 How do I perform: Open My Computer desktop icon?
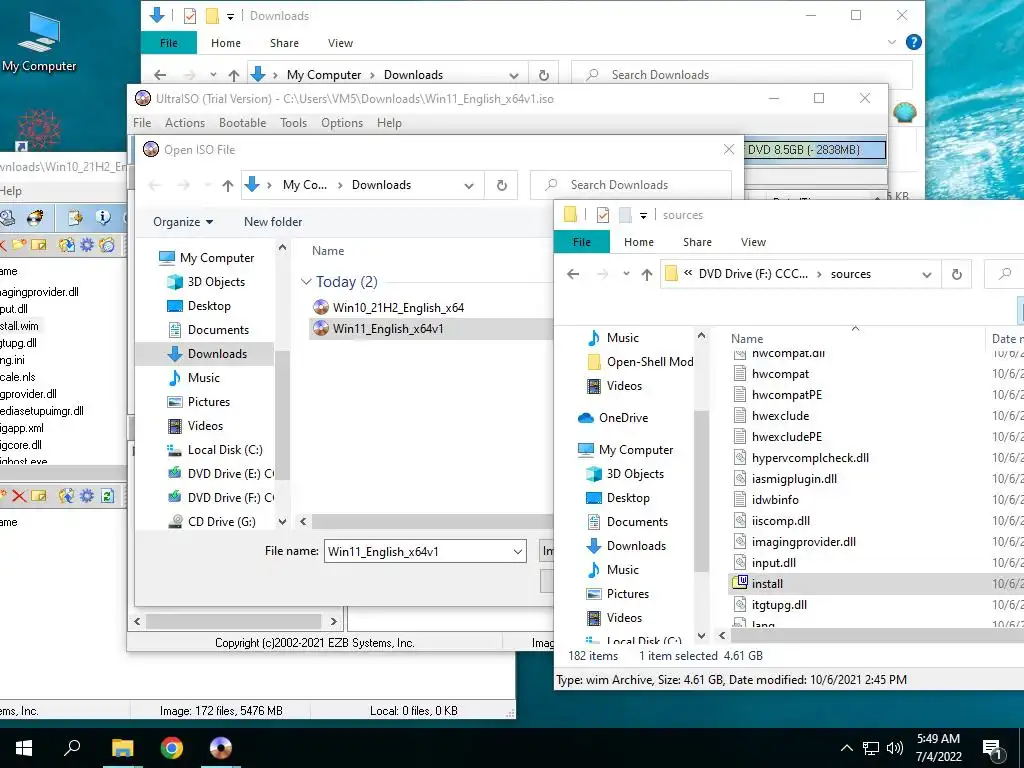[39, 42]
